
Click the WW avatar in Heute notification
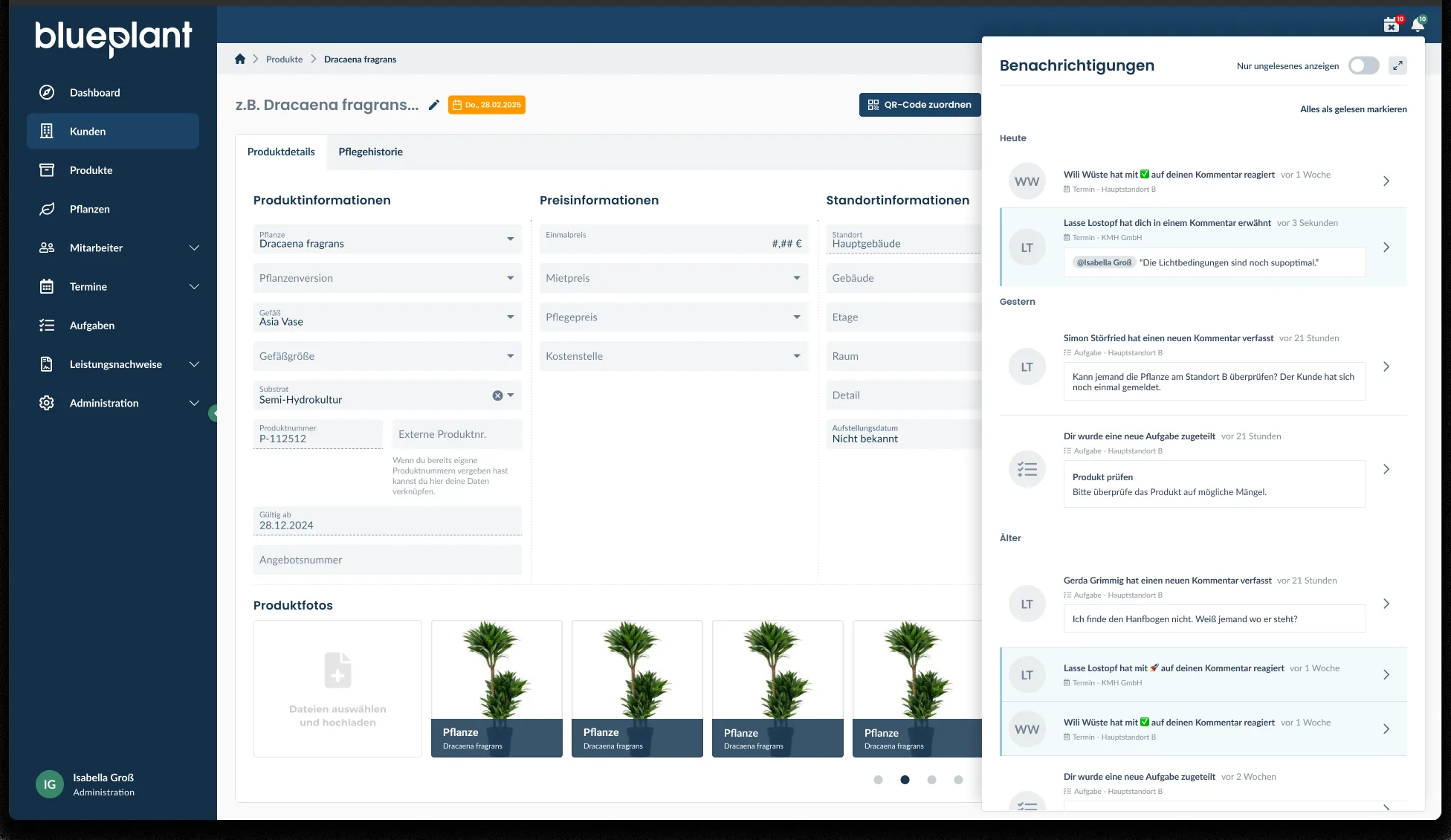tap(1027, 181)
